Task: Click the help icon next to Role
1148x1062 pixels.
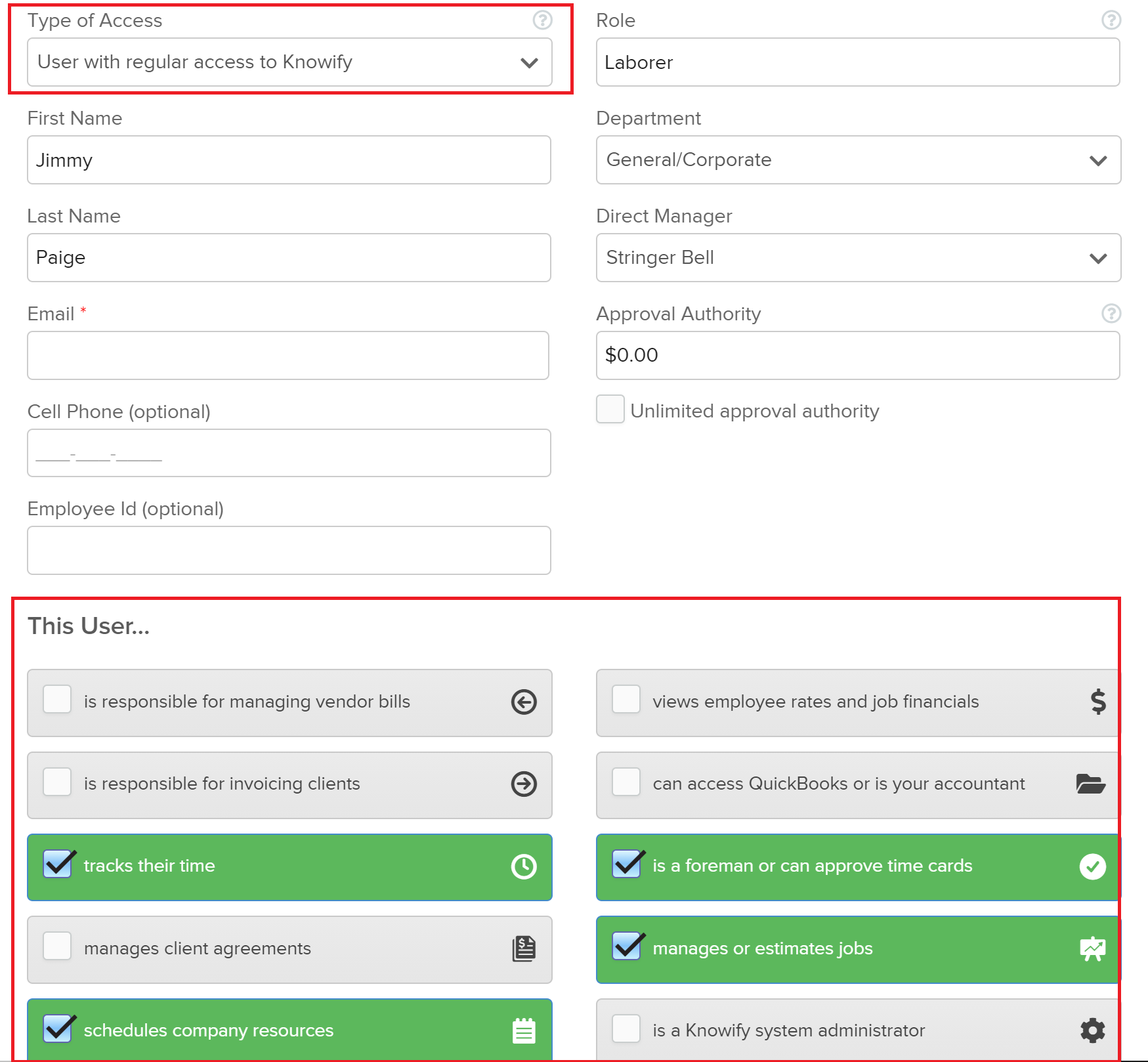Action: tap(1111, 20)
